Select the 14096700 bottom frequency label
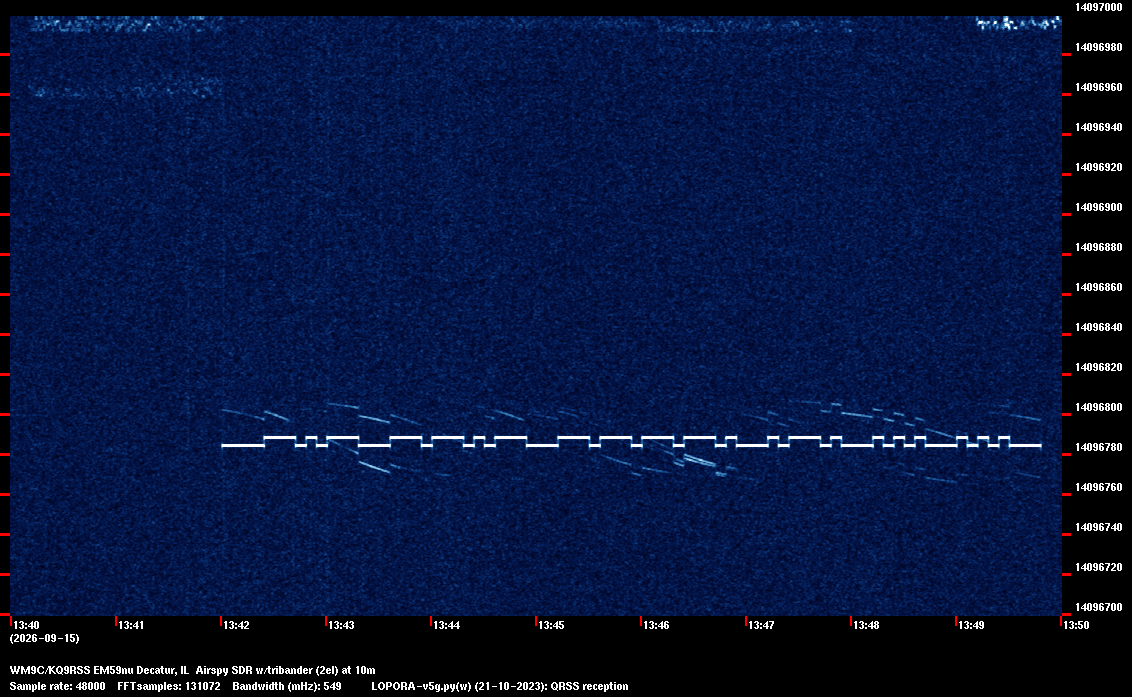1132x697 pixels. [x=1099, y=607]
